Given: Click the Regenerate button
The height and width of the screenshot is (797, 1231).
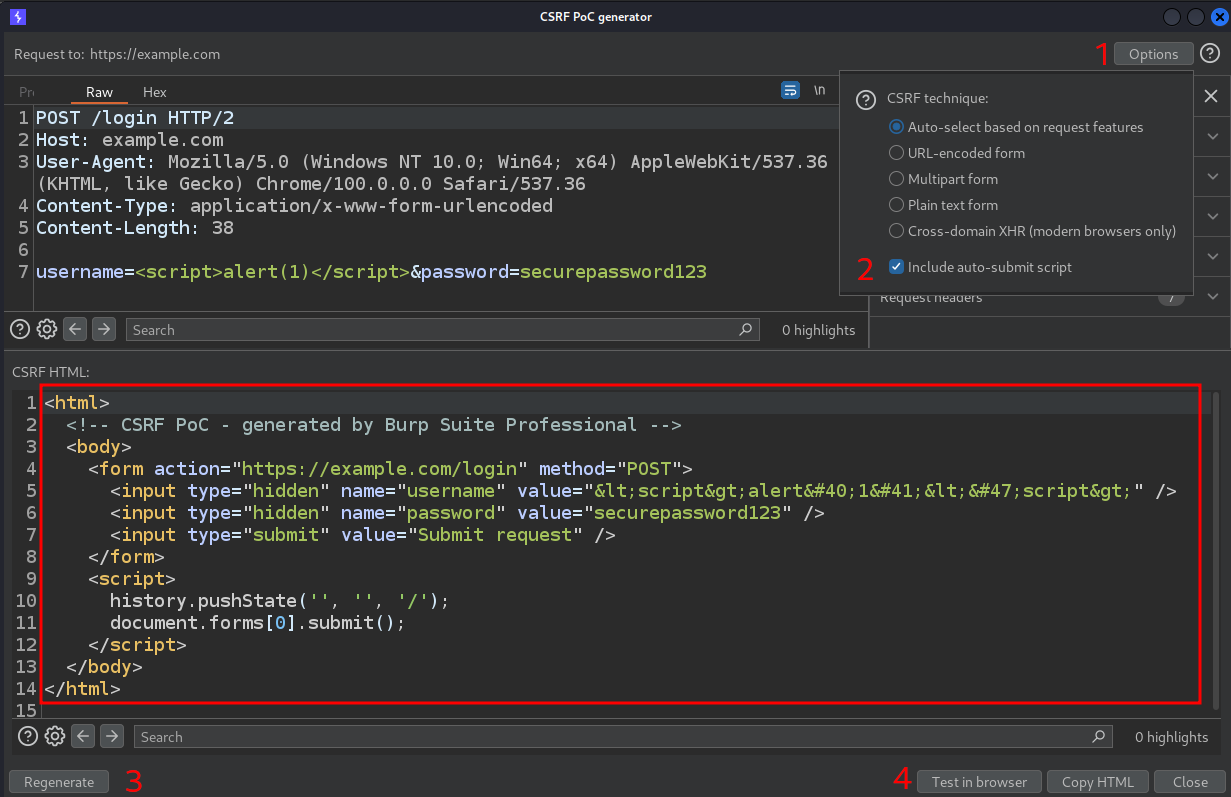Looking at the screenshot, I should pyautogui.click(x=59, y=782).
